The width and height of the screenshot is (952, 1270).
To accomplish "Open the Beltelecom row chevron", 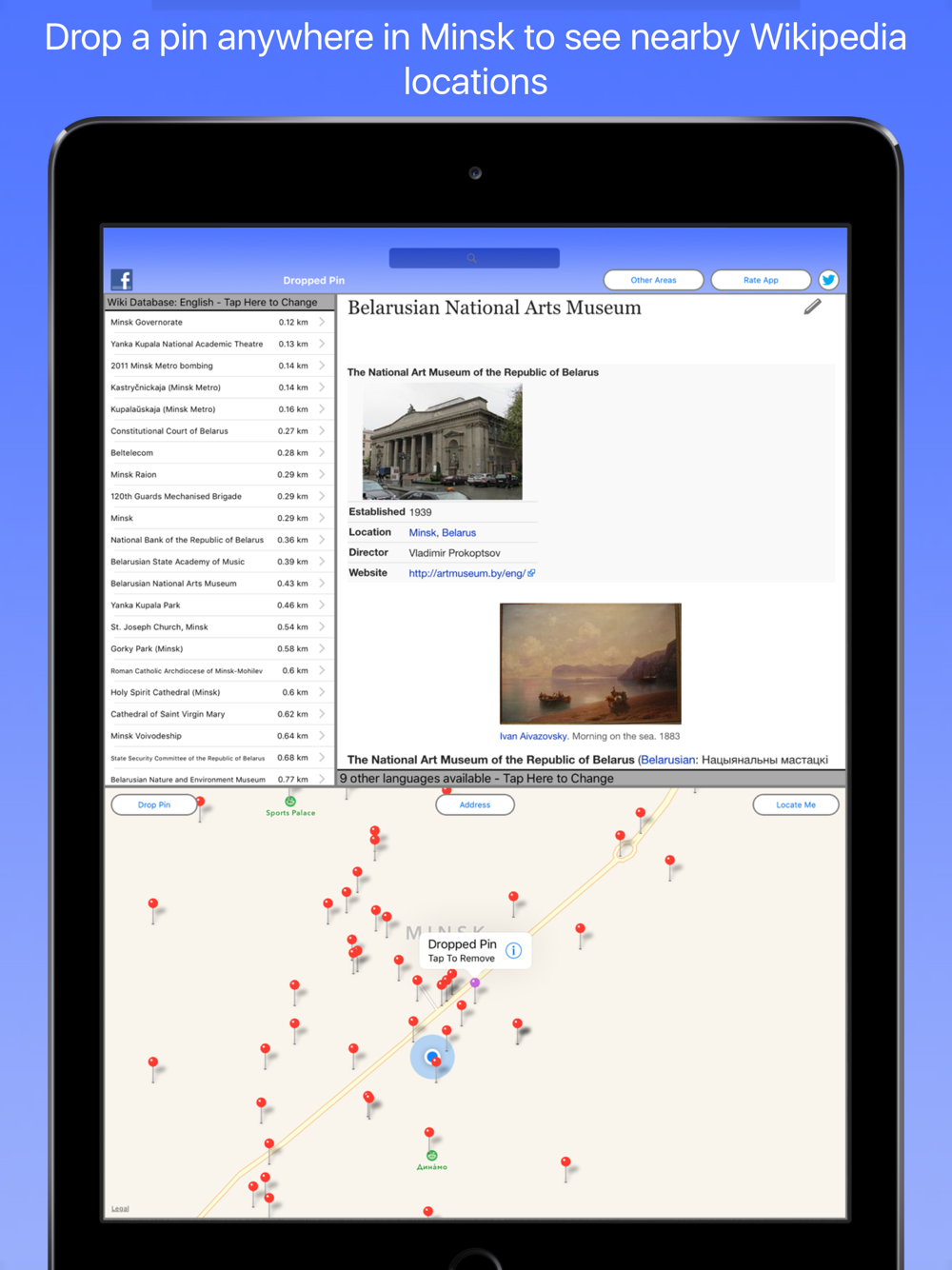I will (x=322, y=453).
